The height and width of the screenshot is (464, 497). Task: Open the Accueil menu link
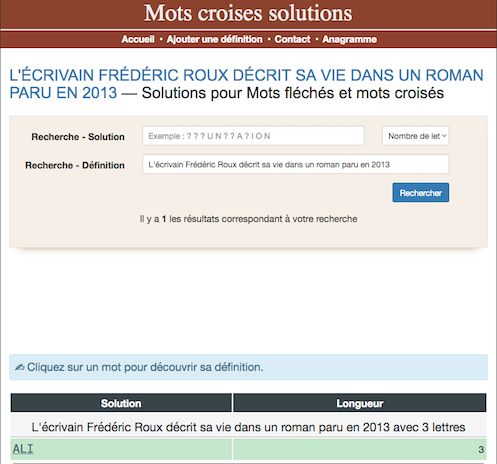138,39
